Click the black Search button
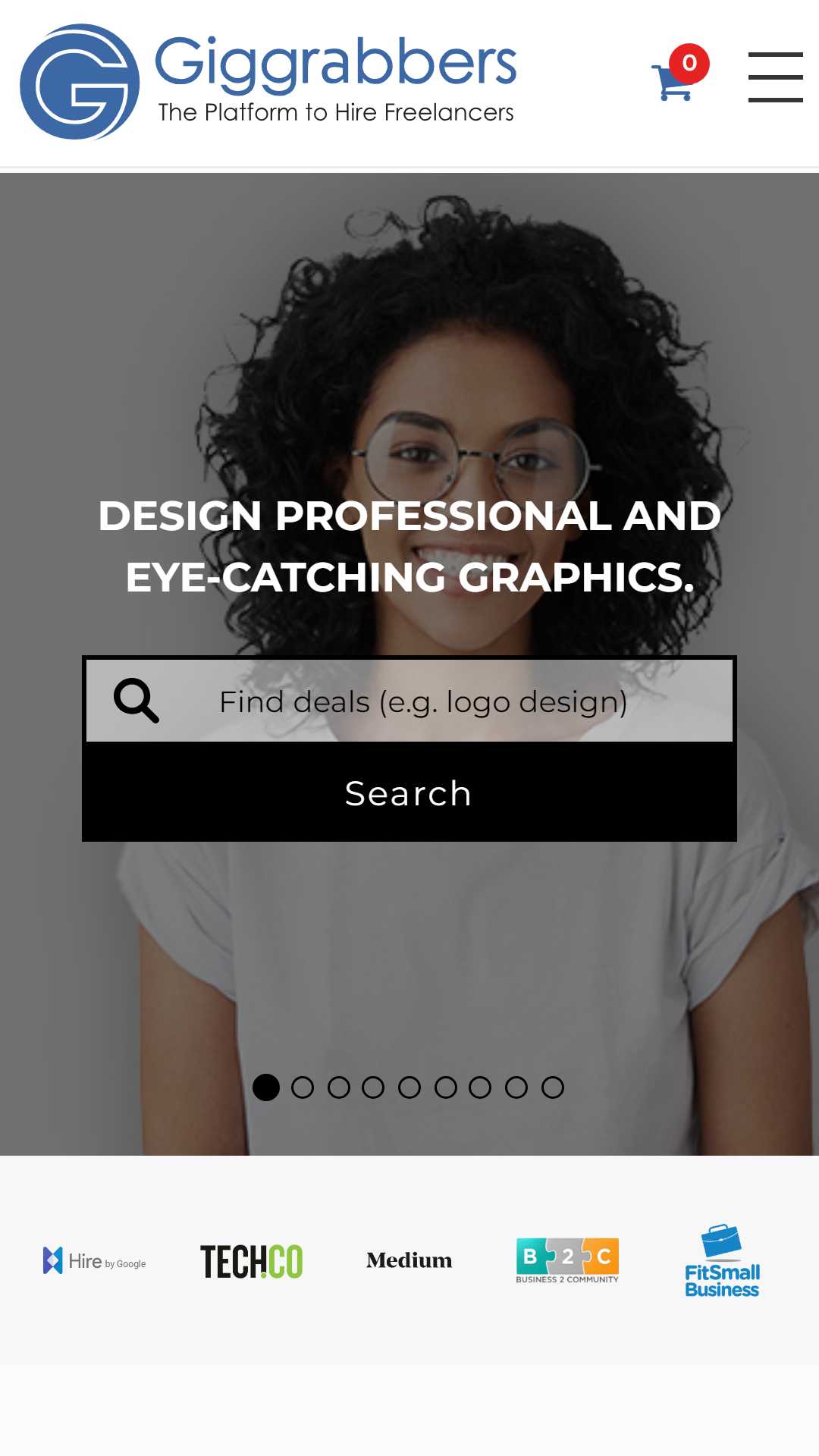This screenshot has height=1456, width=819. tap(409, 793)
